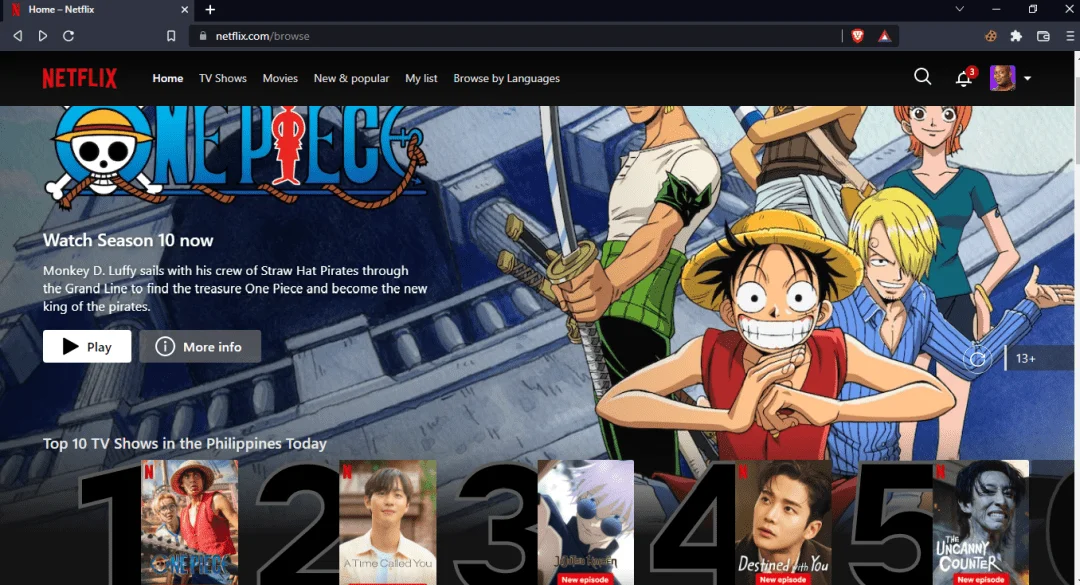
Task: Reload the Netflix page
Action: pyautogui.click(x=68, y=36)
